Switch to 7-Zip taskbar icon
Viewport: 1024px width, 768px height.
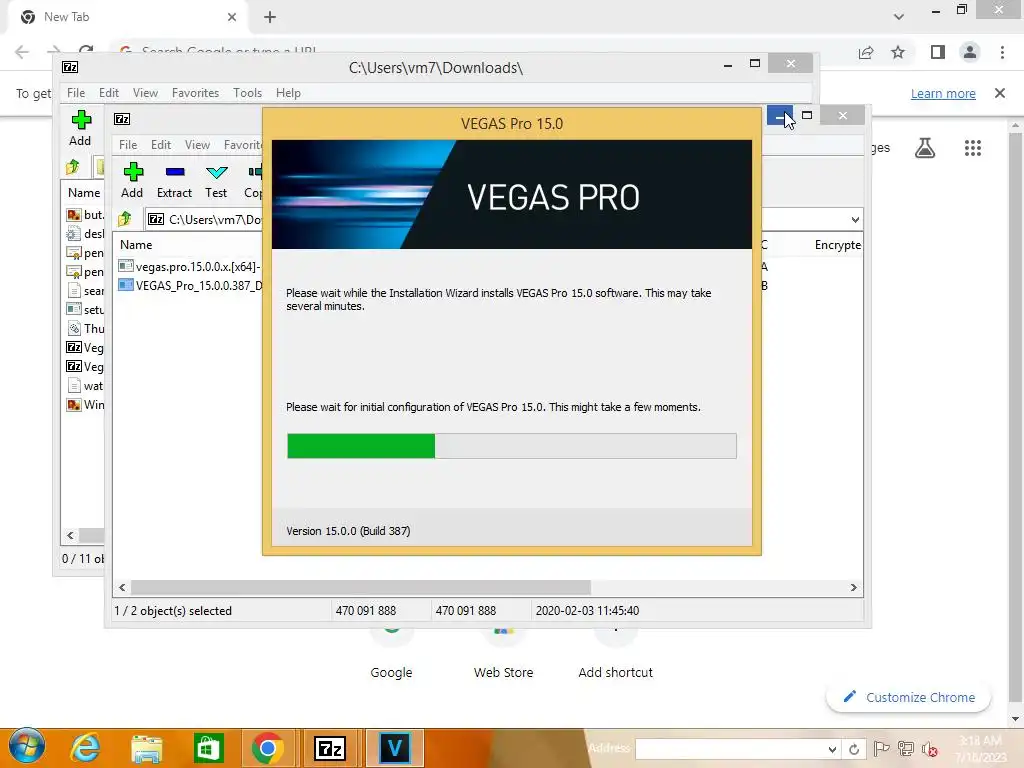coord(330,748)
